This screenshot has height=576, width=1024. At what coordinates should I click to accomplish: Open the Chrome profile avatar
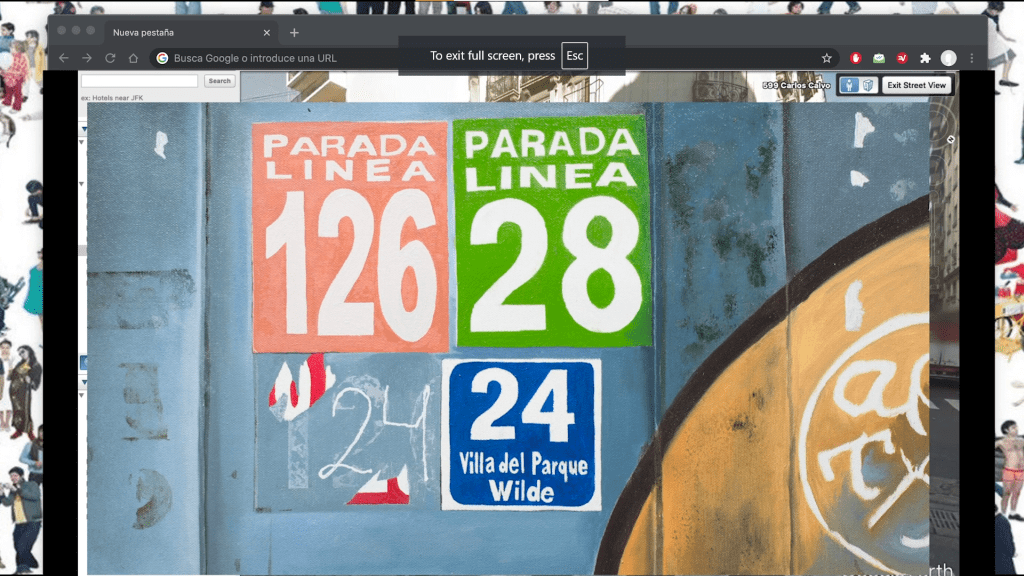click(x=948, y=58)
